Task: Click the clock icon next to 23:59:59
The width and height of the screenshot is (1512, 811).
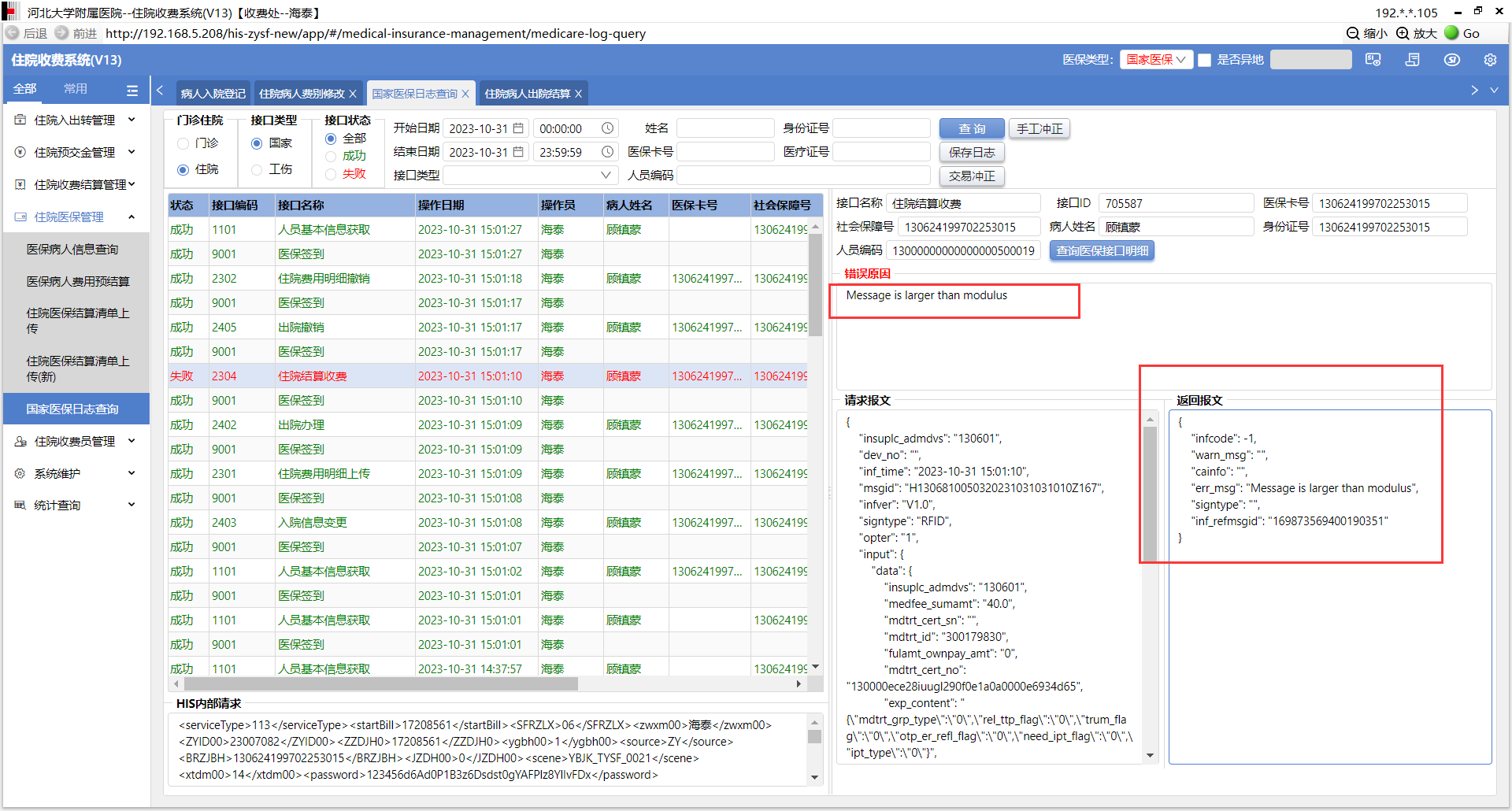Action: [x=607, y=152]
